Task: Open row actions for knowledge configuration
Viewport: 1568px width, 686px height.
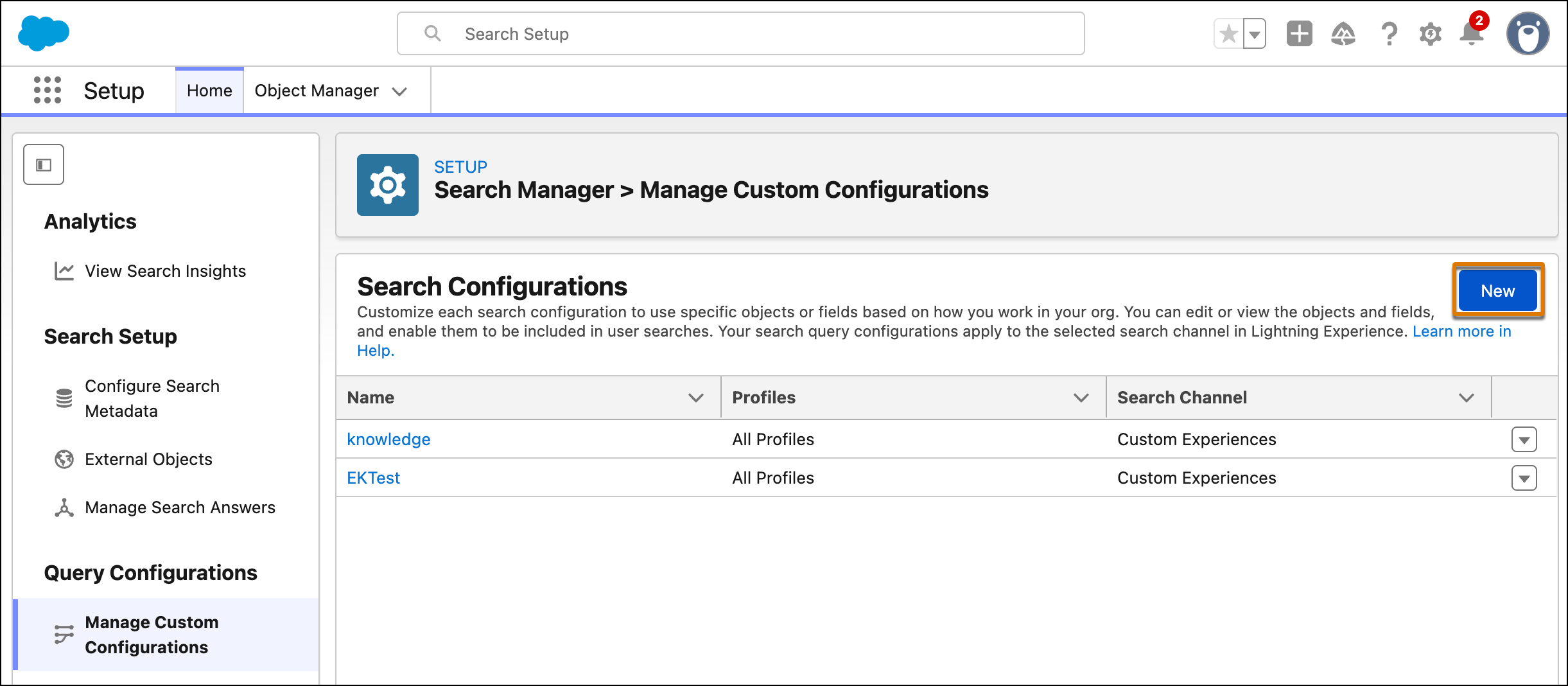Action: click(x=1524, y=439)
